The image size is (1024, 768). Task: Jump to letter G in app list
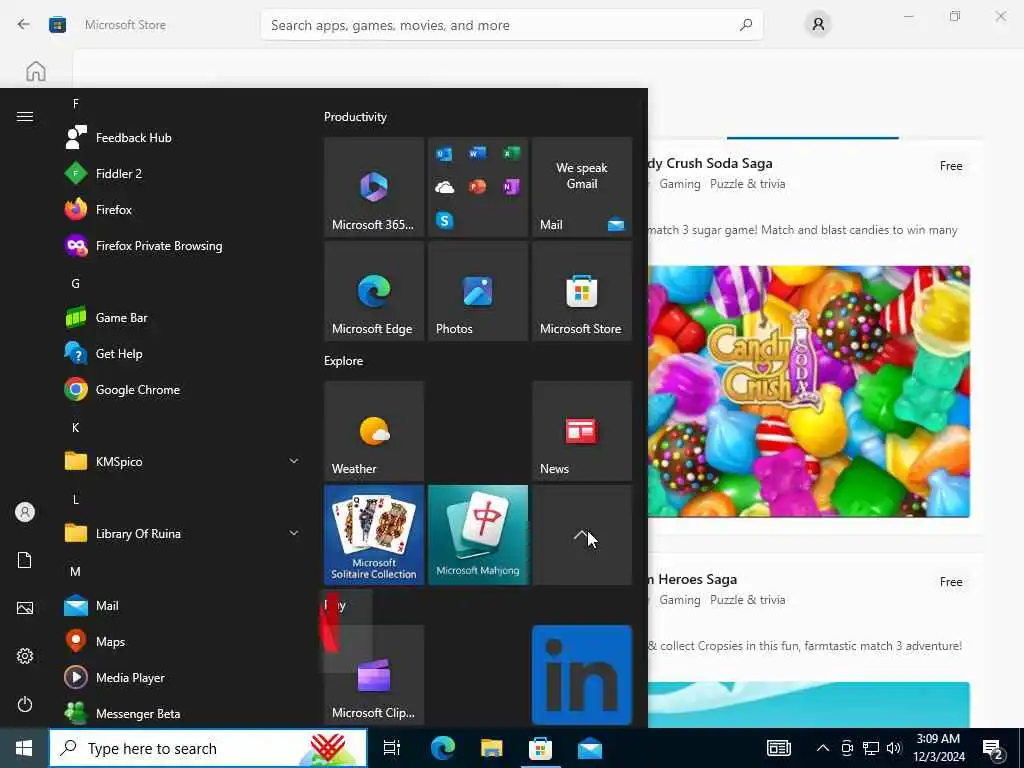click(76, 283)
